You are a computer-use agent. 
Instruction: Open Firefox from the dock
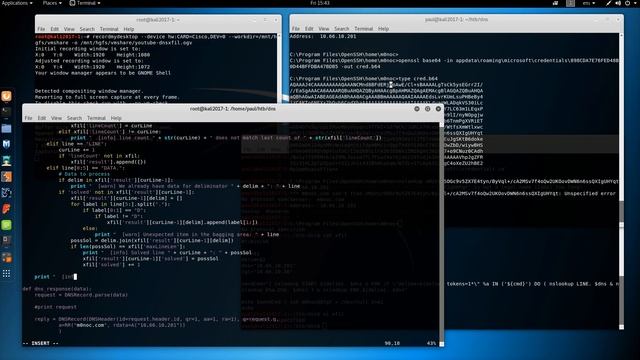(x=7, y=96)
